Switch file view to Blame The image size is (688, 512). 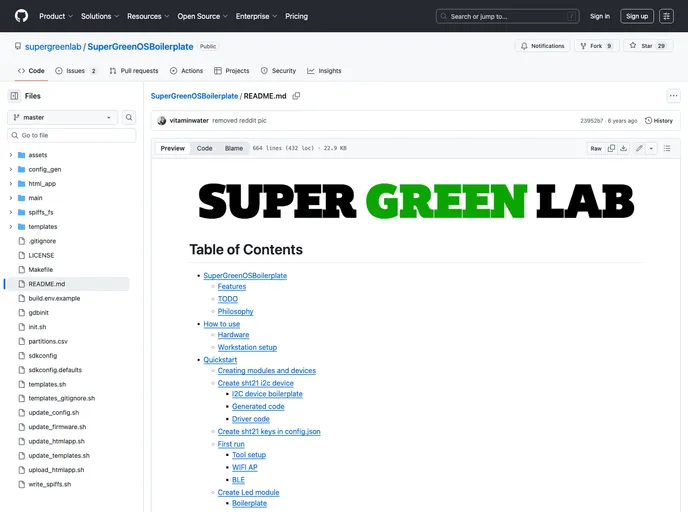[234, 148]
